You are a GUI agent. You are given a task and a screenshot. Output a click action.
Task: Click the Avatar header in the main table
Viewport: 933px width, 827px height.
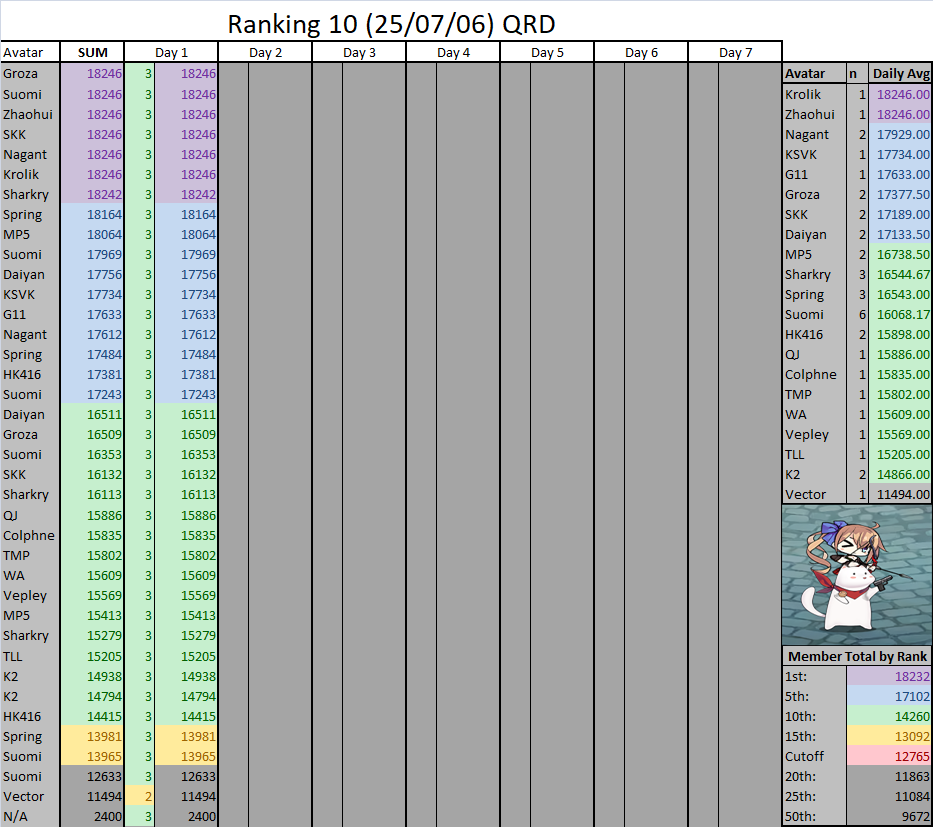[30, 52]
